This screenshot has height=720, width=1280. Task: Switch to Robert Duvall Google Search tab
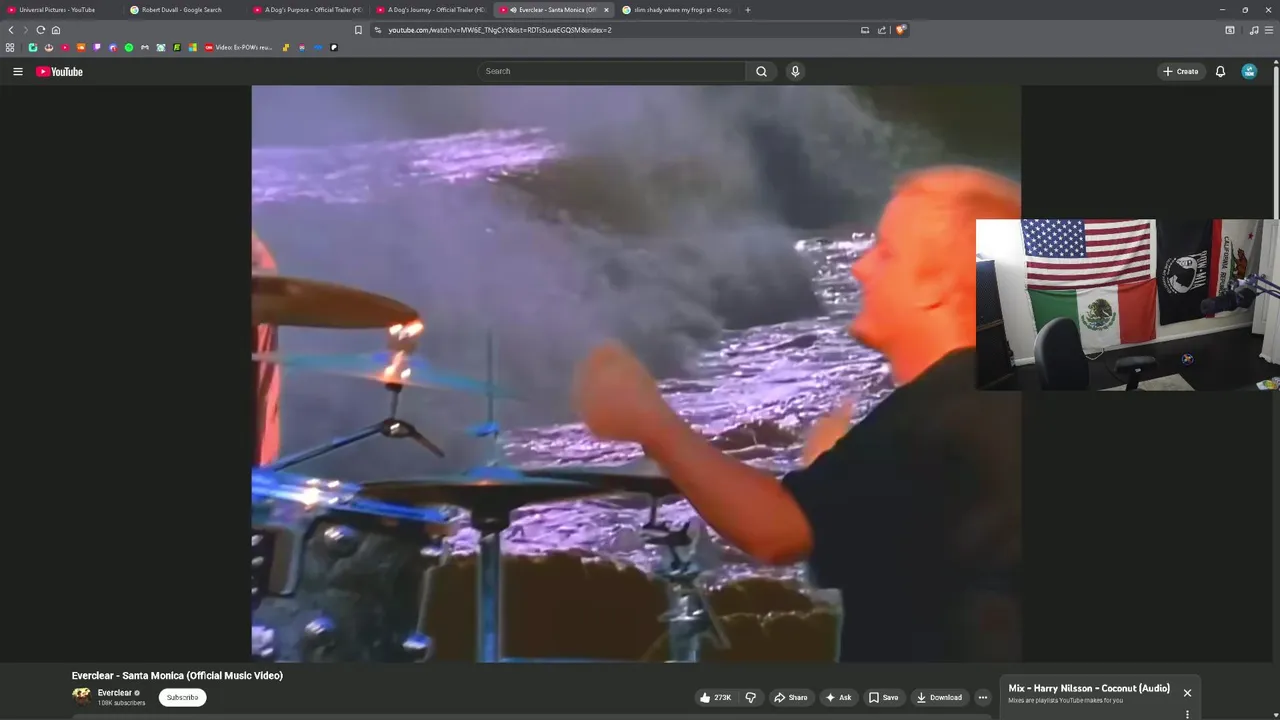pyautogui.click(x=183, y=10)
